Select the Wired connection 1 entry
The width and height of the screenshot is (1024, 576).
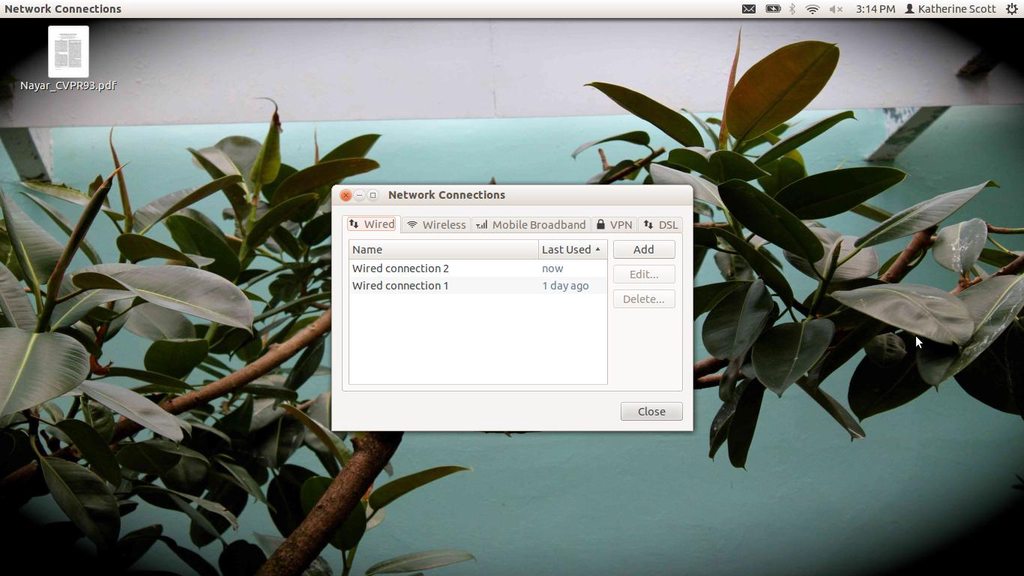(400, 286)
